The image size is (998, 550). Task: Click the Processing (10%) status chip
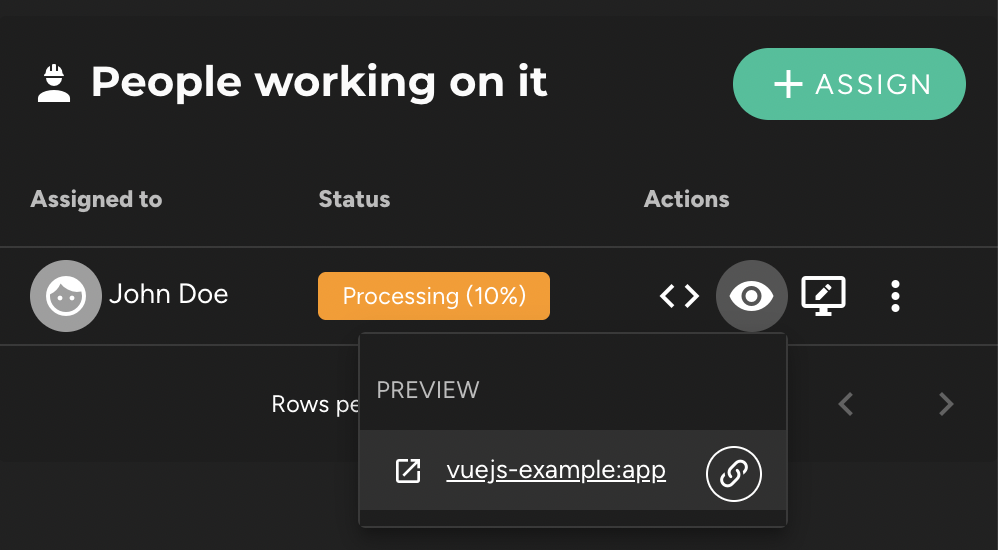coord(434,296)
